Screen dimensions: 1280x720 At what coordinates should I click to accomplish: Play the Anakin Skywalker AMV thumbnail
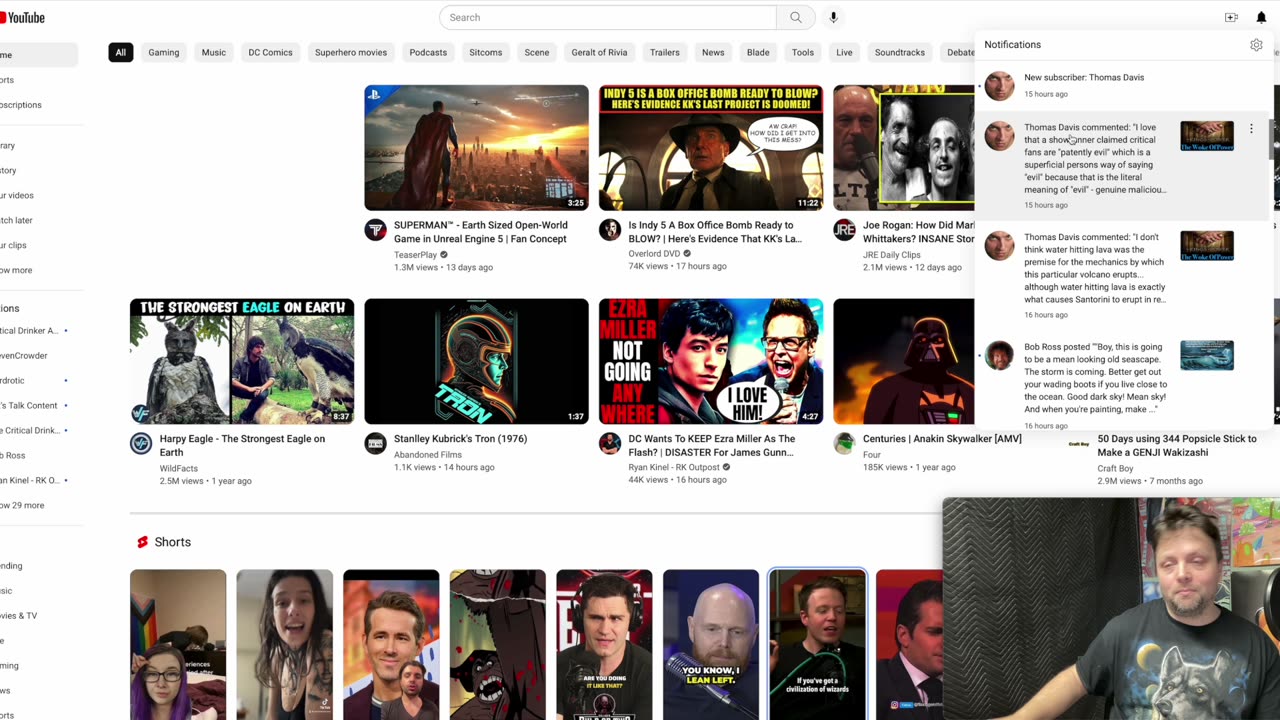(904, 361)
